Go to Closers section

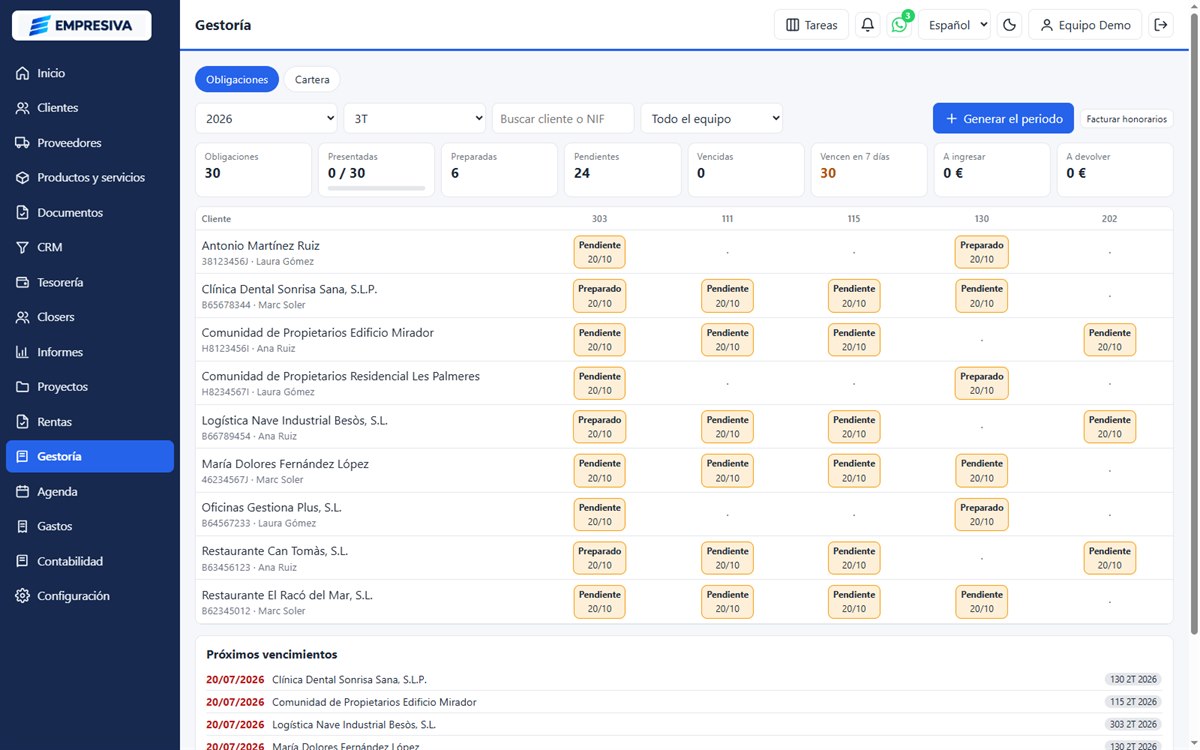90,317
